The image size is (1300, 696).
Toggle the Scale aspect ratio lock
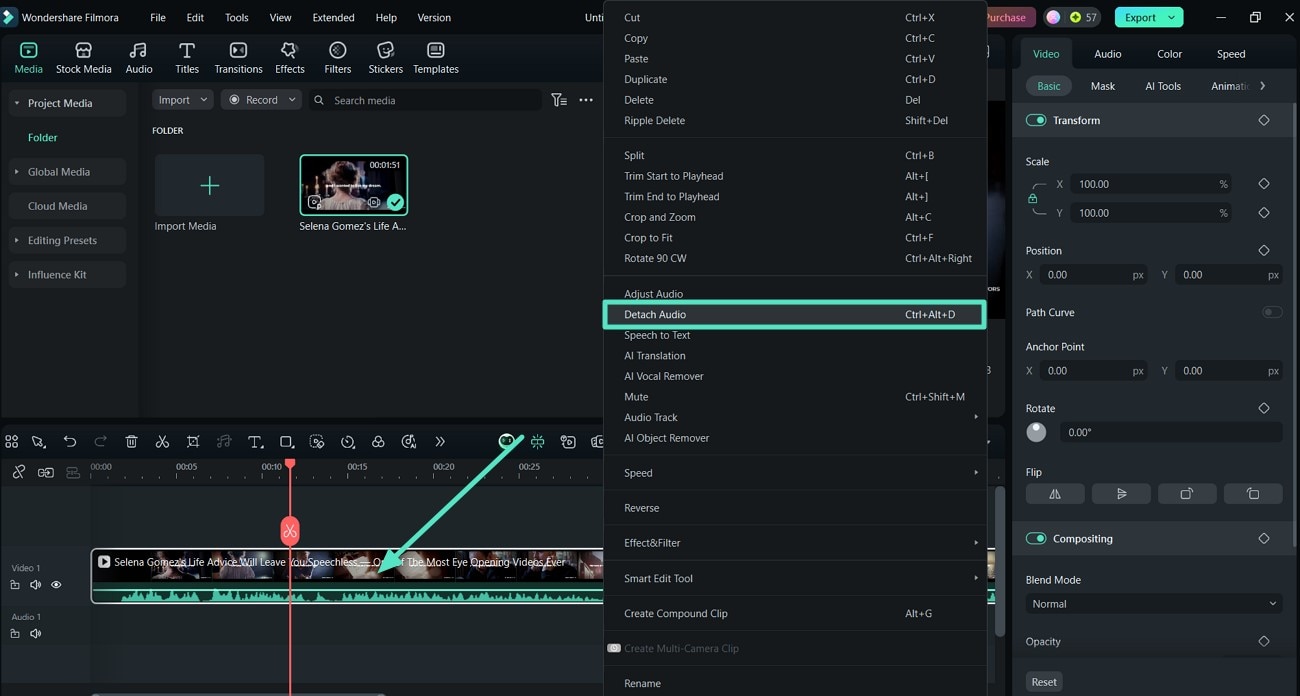pos(1033,198)
